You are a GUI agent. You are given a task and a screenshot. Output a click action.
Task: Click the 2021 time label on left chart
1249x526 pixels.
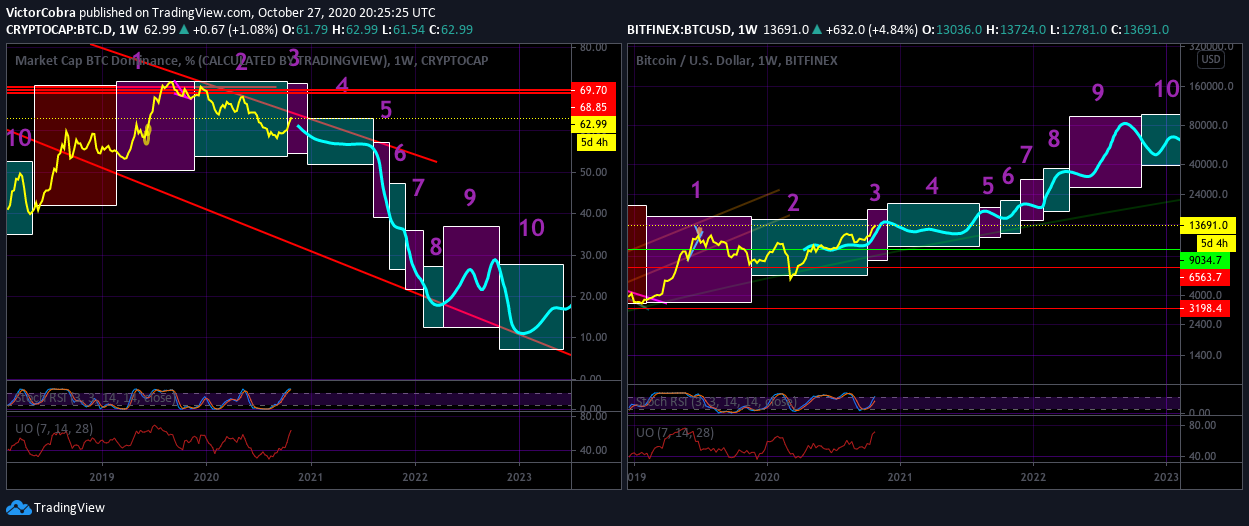(x=310, y=478)
